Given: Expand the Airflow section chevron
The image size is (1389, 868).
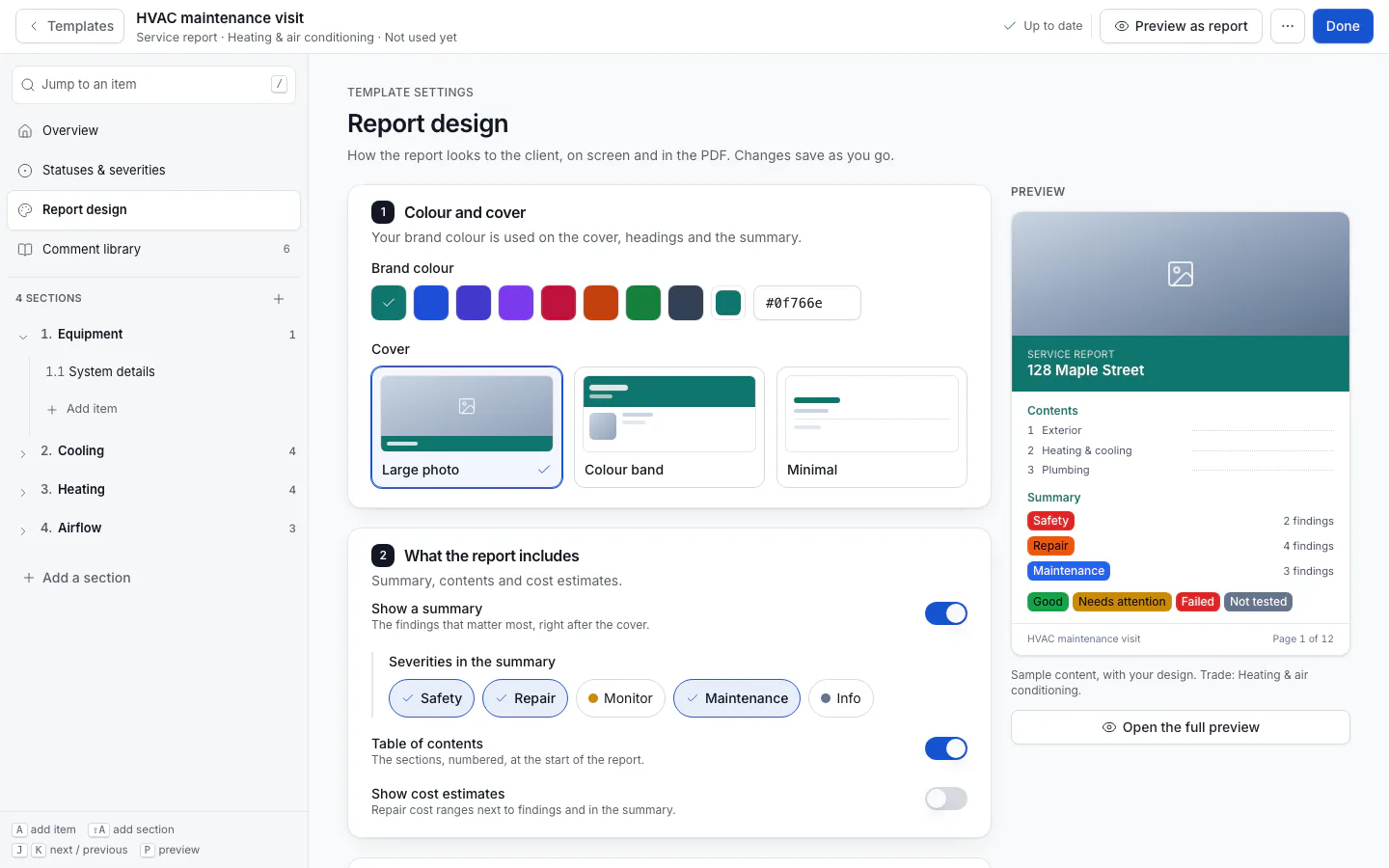Looking at the screenshot, I should tap(23, 529).
